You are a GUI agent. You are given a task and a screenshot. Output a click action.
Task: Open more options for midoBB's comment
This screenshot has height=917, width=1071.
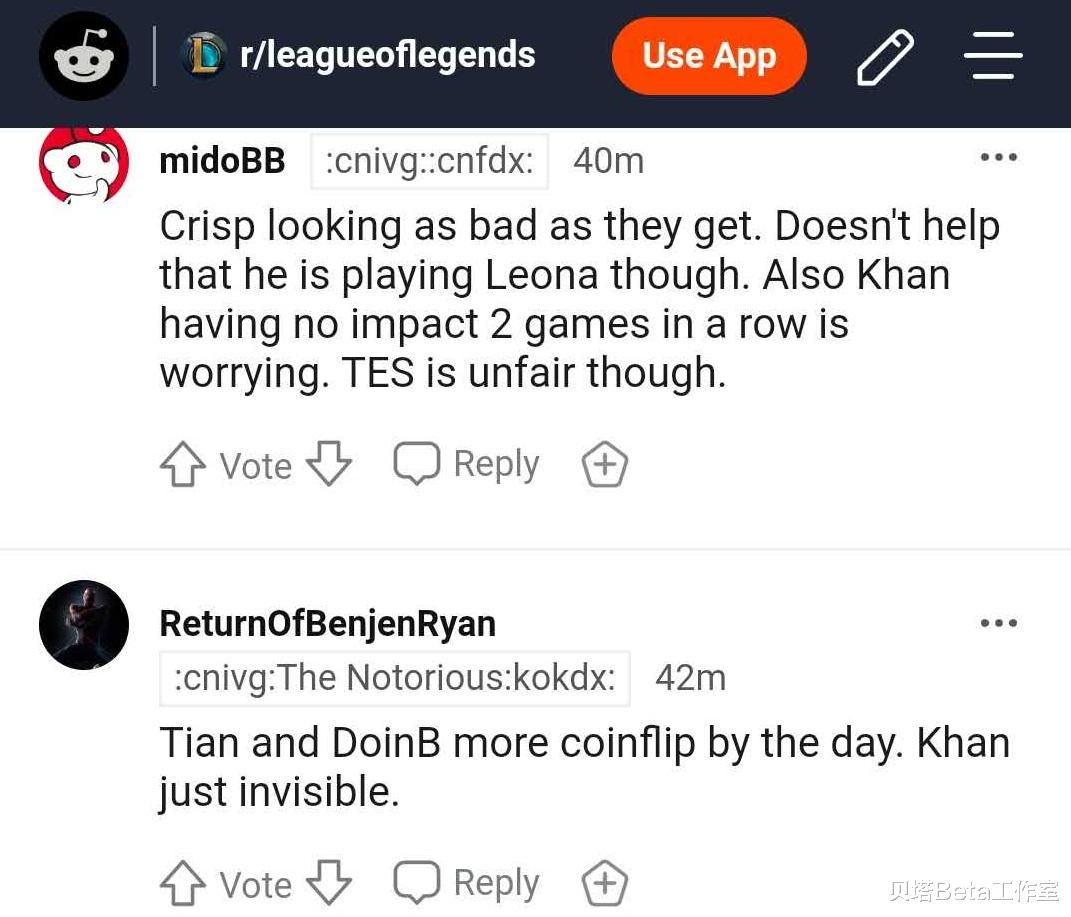point(998,158)
